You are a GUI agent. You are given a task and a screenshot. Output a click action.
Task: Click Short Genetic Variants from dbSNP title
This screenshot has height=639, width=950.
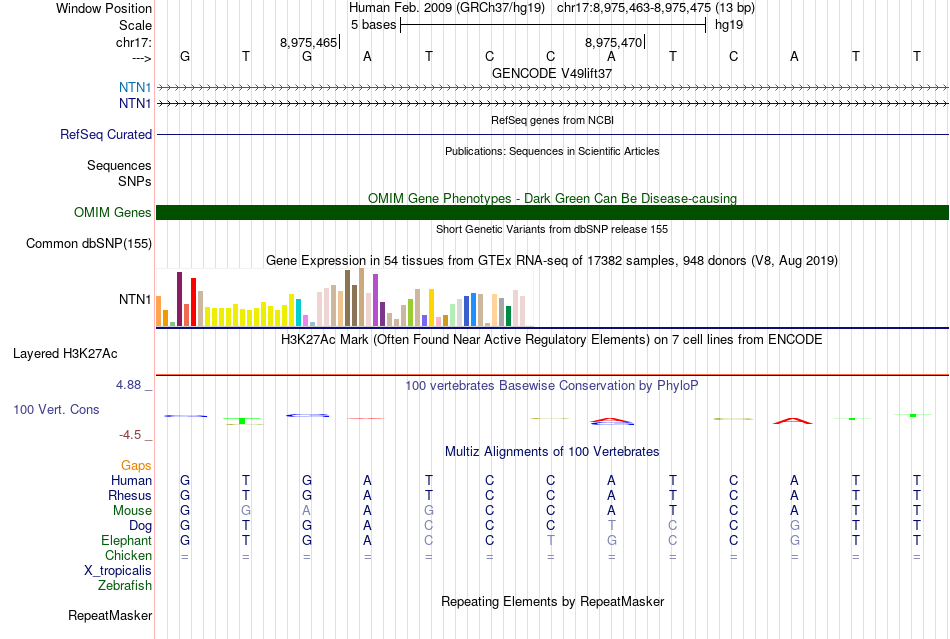pyautogui.click(x=552, y=230)
